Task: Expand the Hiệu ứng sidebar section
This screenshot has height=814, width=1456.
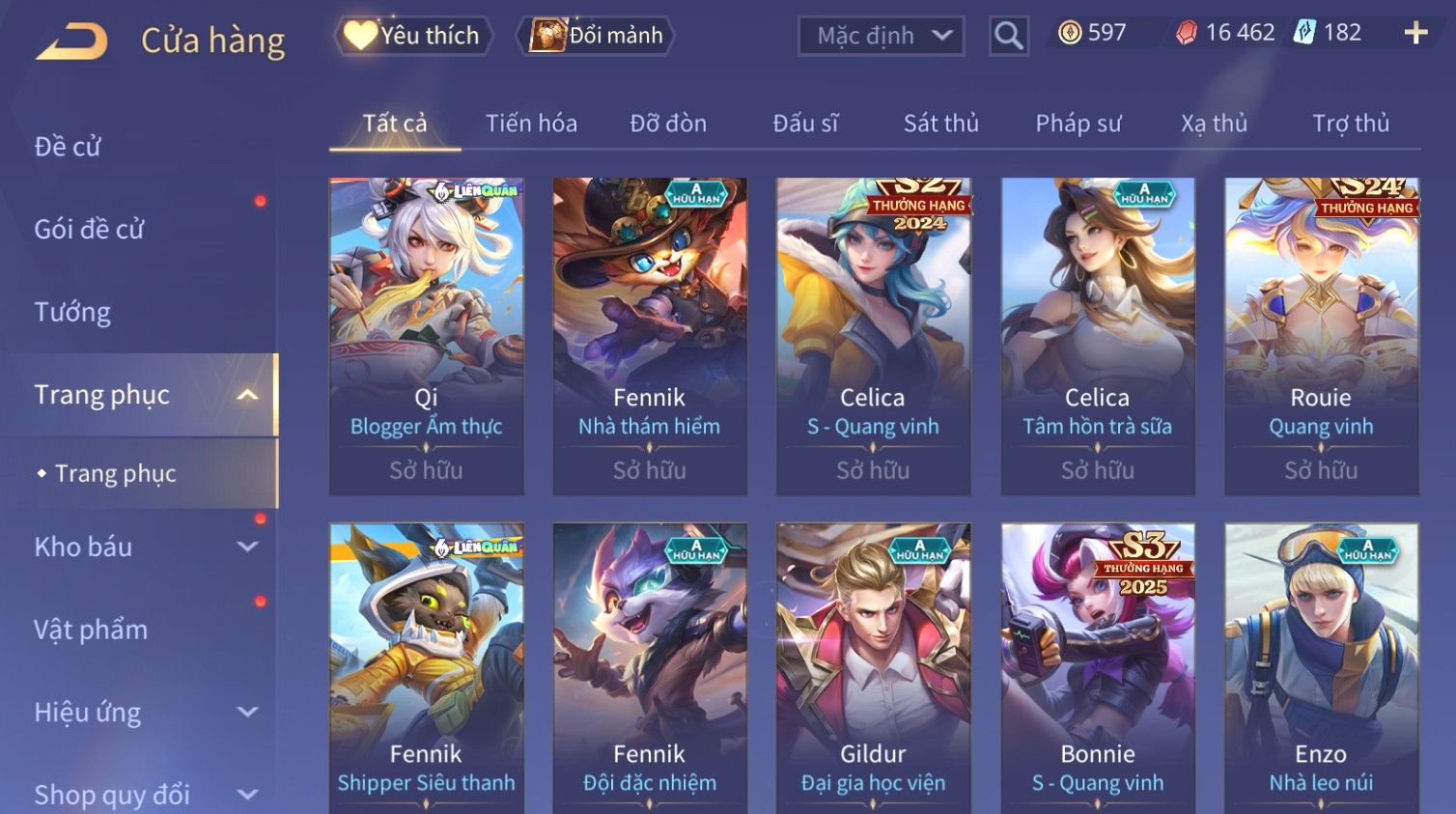Action: click(x=247, y=713)
